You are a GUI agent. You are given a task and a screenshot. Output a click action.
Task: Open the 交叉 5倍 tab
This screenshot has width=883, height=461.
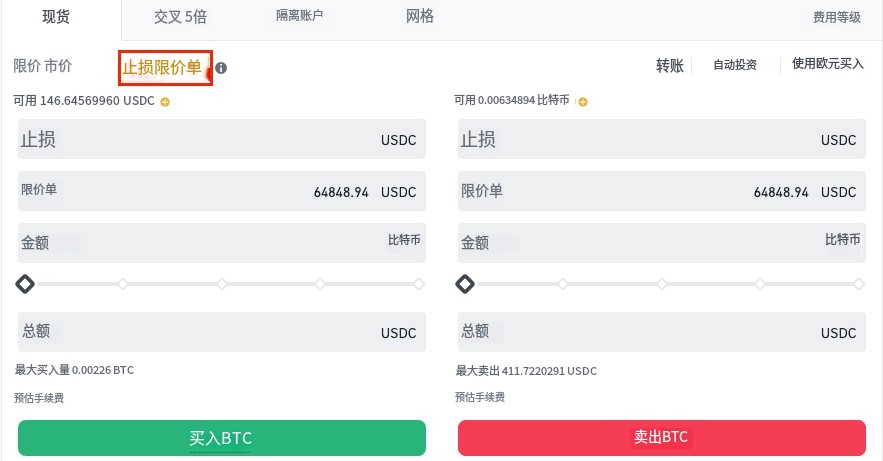click(x=181, y=17)
